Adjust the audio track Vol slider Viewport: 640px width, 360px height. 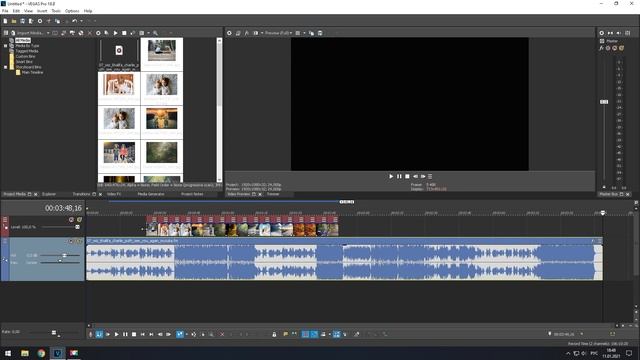64,256
